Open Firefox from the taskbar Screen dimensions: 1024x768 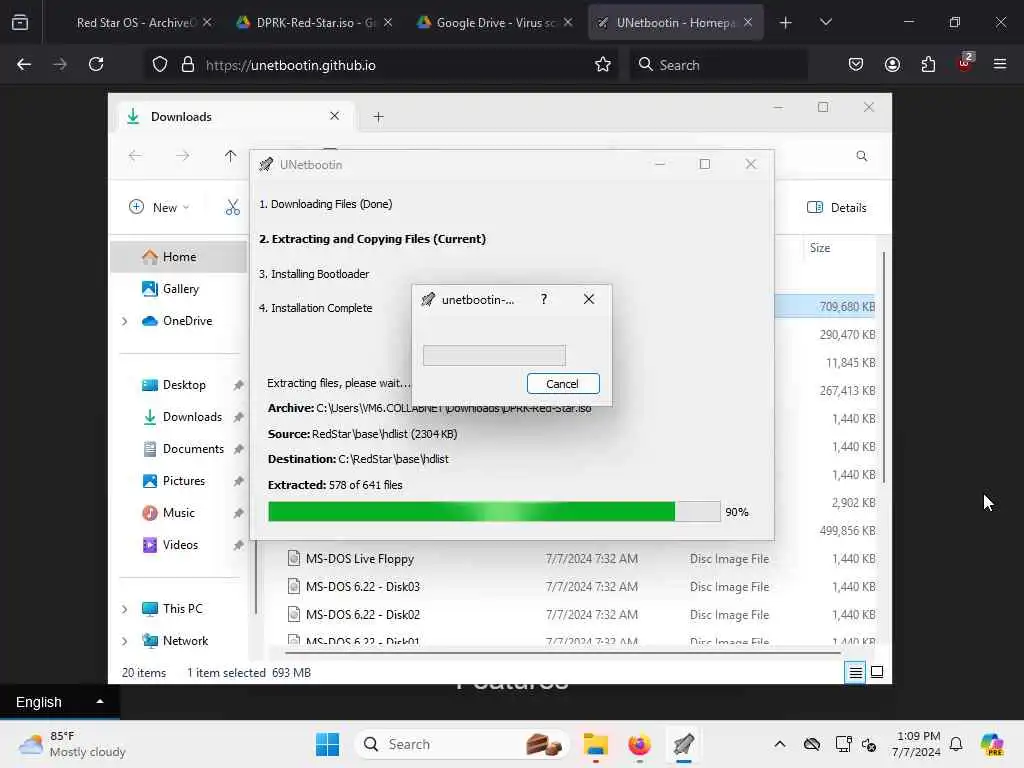pos(639,744)
